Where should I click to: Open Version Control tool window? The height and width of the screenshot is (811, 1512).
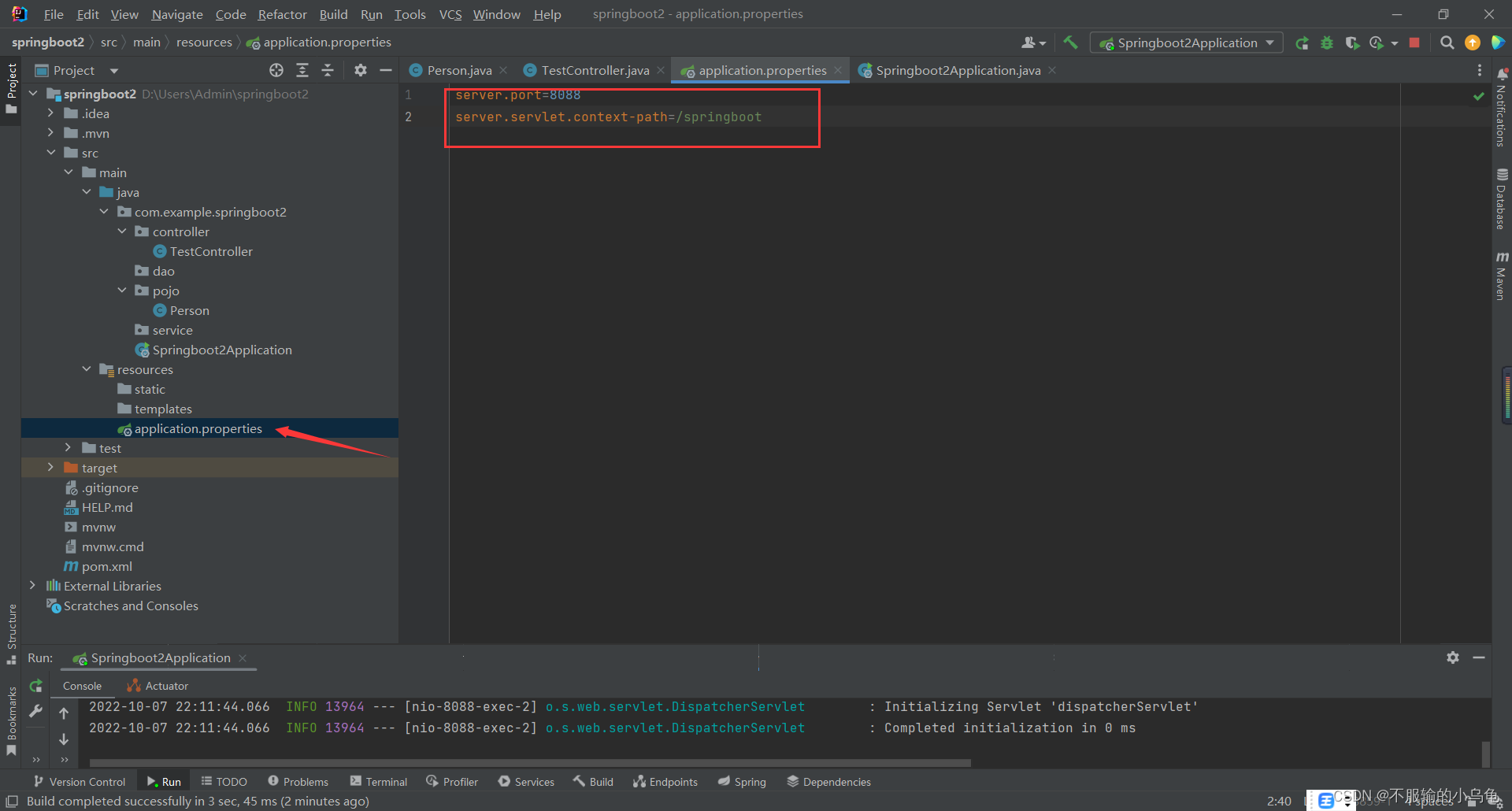(80, 782)
